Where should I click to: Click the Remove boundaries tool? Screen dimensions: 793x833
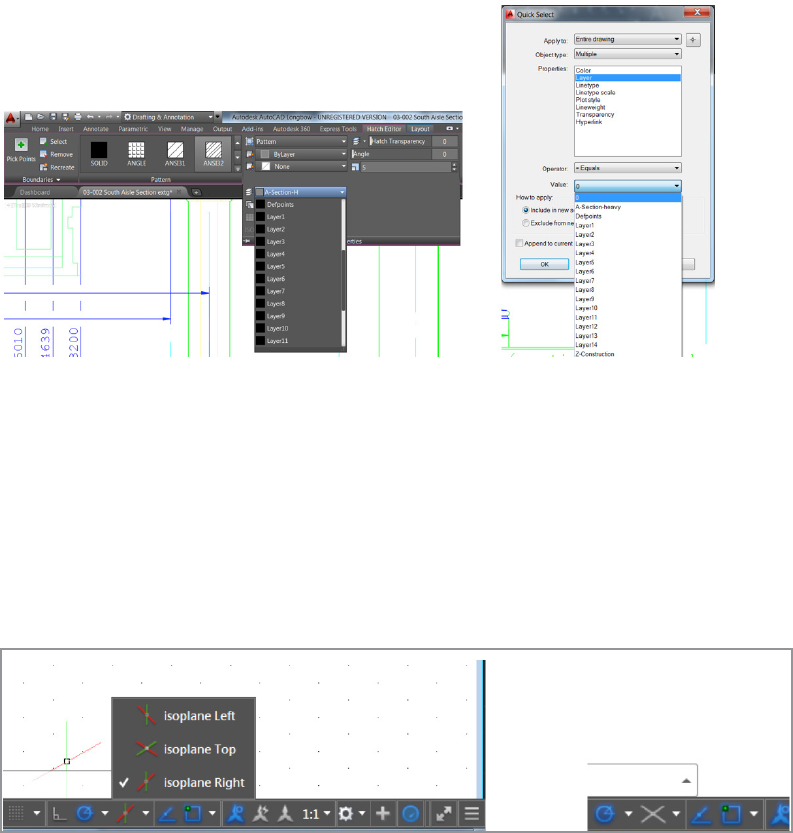[x=56, y=155]
